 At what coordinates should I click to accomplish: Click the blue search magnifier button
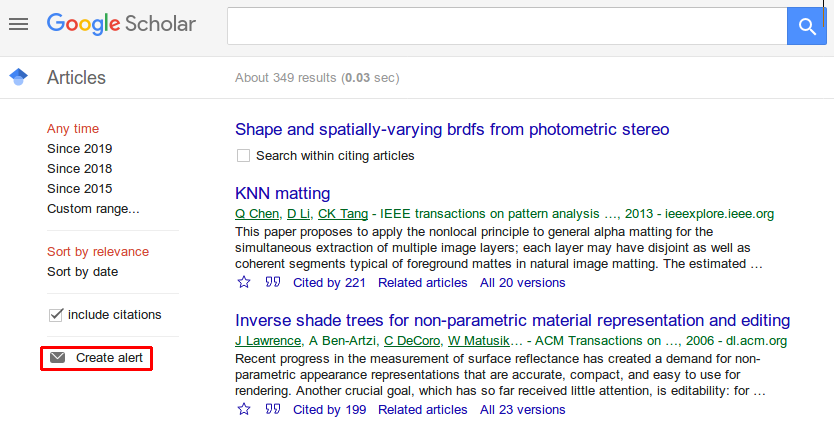click(x=806, y=25)
